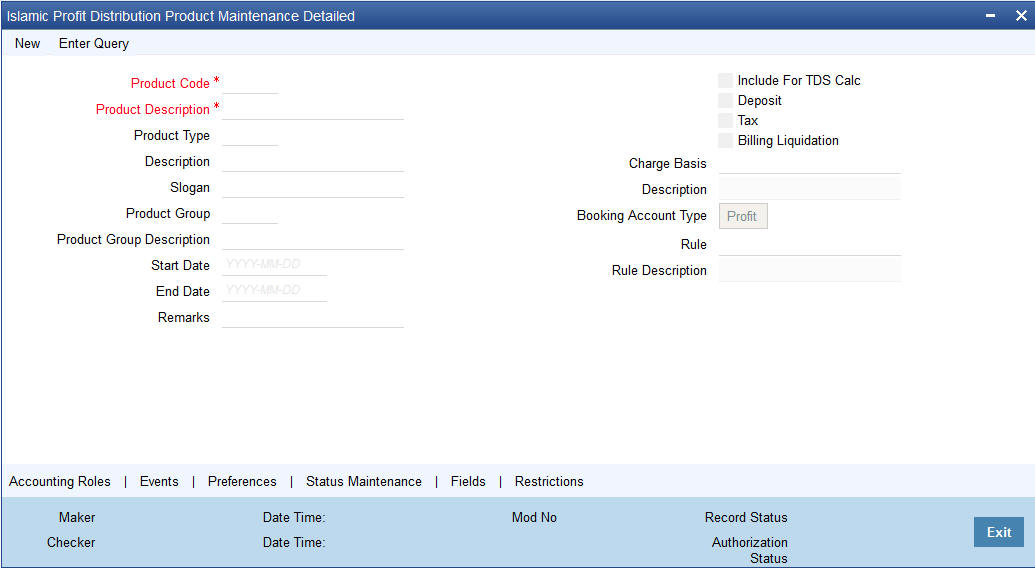Tick Billing Liquidation checkbox

(x=725, y=141)
